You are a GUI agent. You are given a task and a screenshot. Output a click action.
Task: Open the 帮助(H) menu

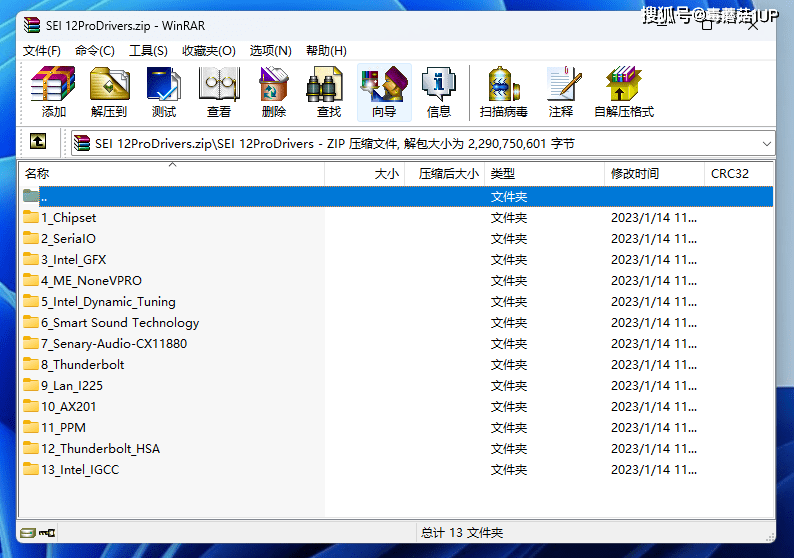(x=326, y=51)
